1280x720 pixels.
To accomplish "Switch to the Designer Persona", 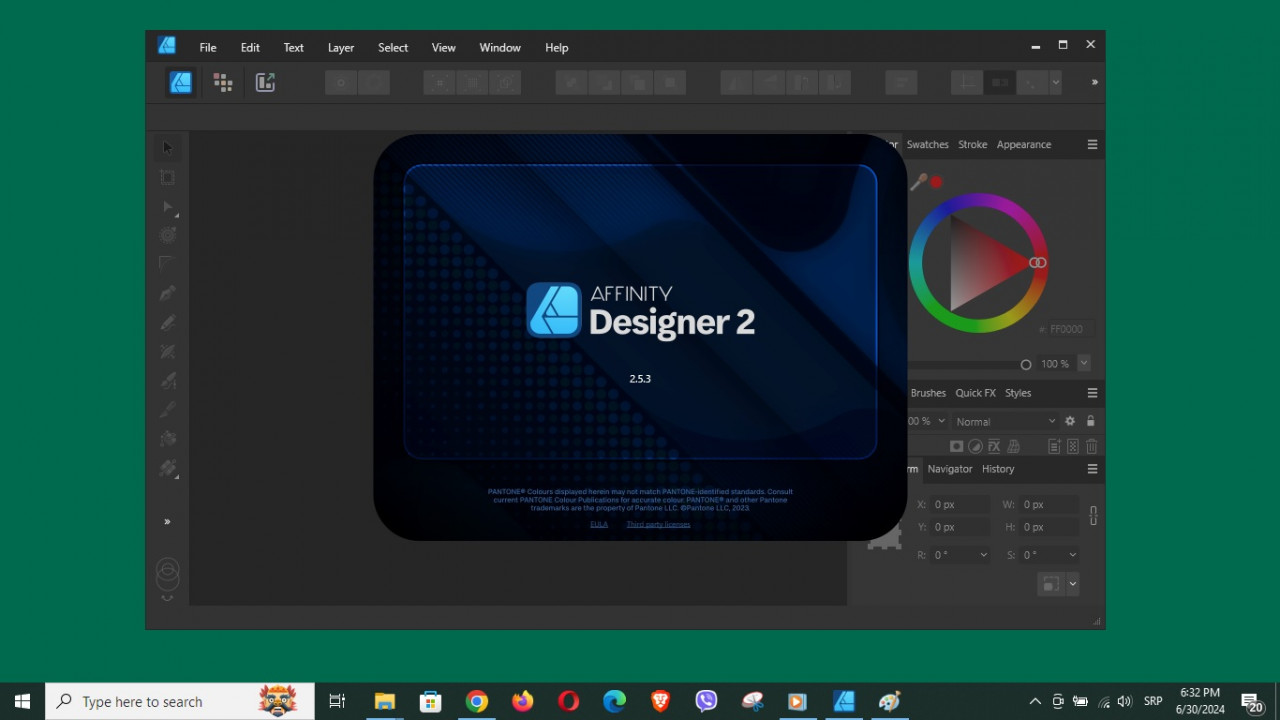I will click(181, 82).
